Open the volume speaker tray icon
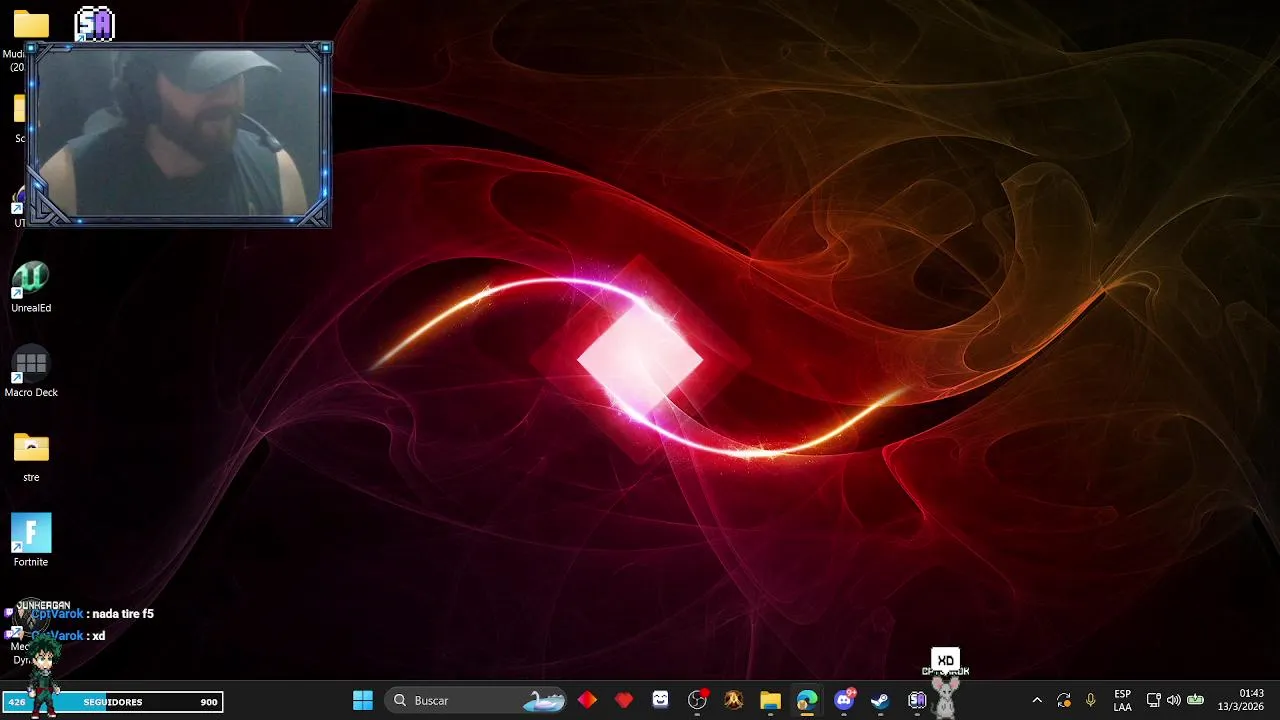 coord(1173,700)
